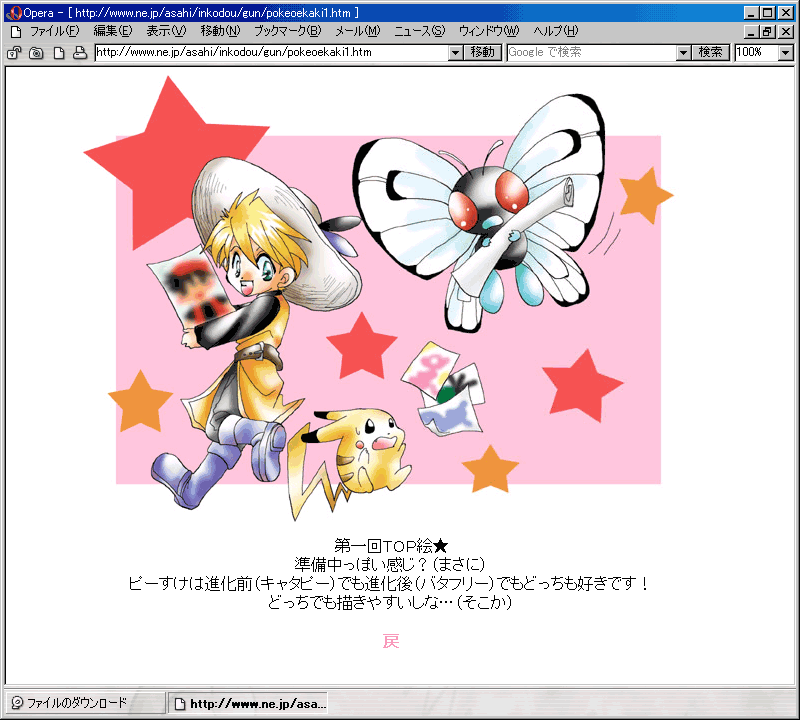
Task: Expand the address bar history dropdown
Action: pos(456,53)
